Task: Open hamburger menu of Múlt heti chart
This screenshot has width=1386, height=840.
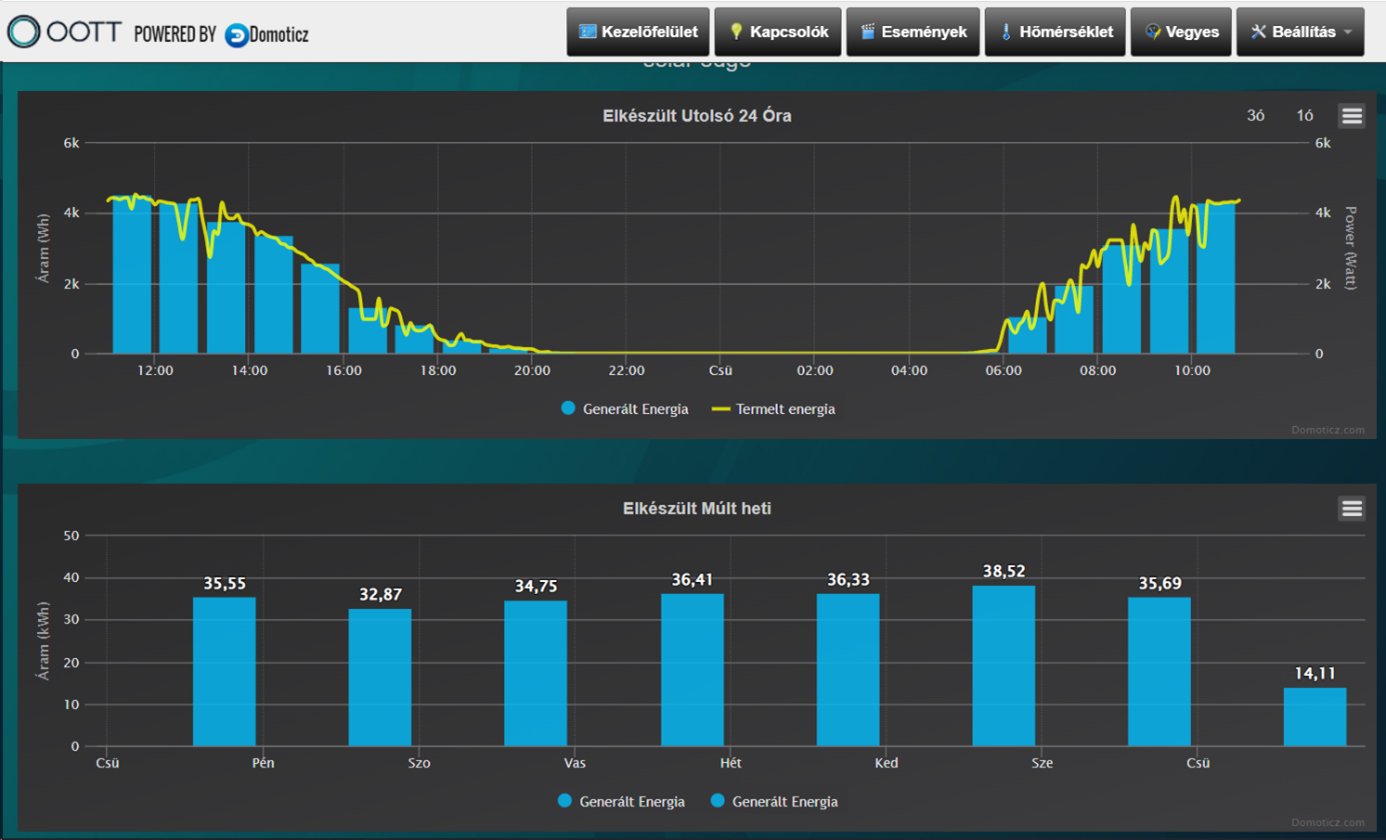Action: point(1352,509)
